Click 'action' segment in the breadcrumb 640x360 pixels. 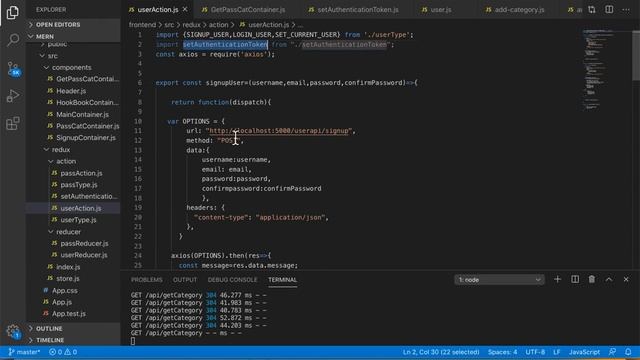(218, 25)
